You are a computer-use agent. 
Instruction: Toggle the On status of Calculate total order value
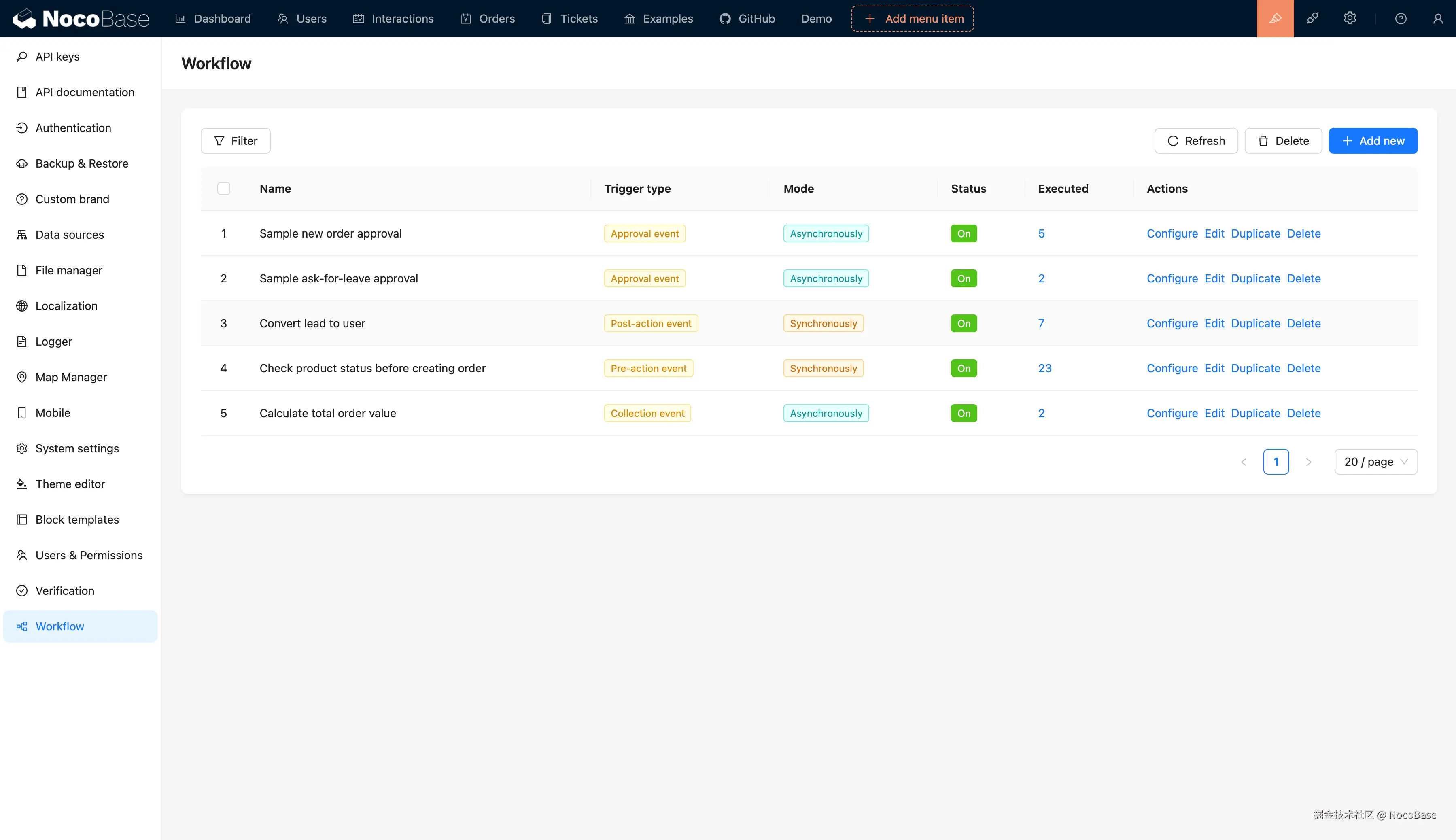(x=964, y=413)
